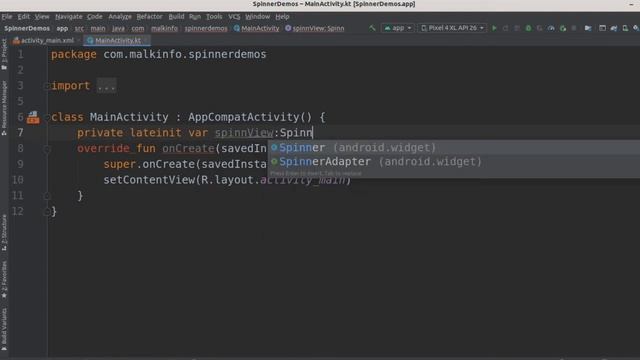Open the VCS menu
This screenshot has width=640, height=360.
click(x=234, y=17)
